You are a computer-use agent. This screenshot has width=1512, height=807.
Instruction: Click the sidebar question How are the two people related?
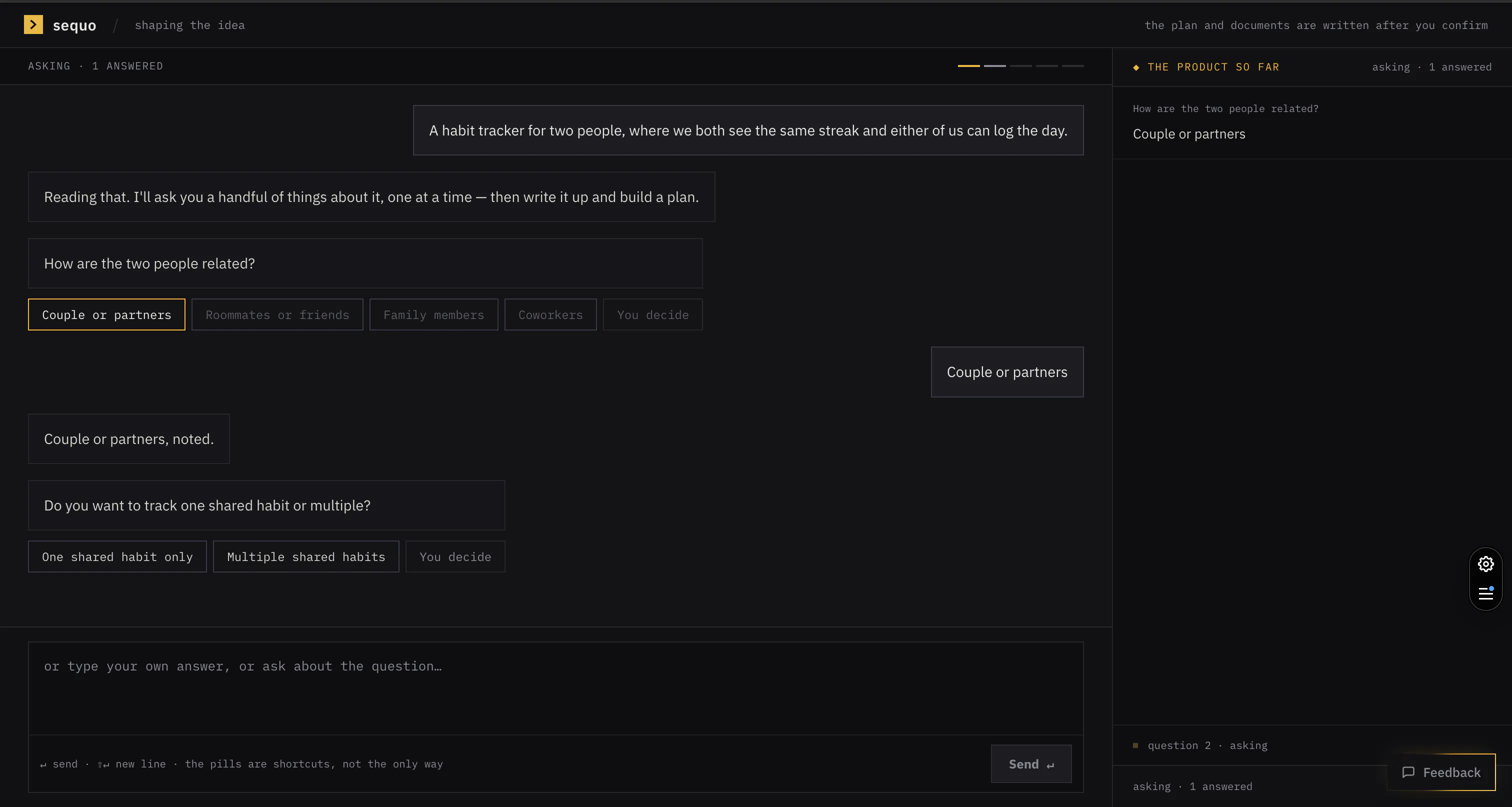point(1225,108)
